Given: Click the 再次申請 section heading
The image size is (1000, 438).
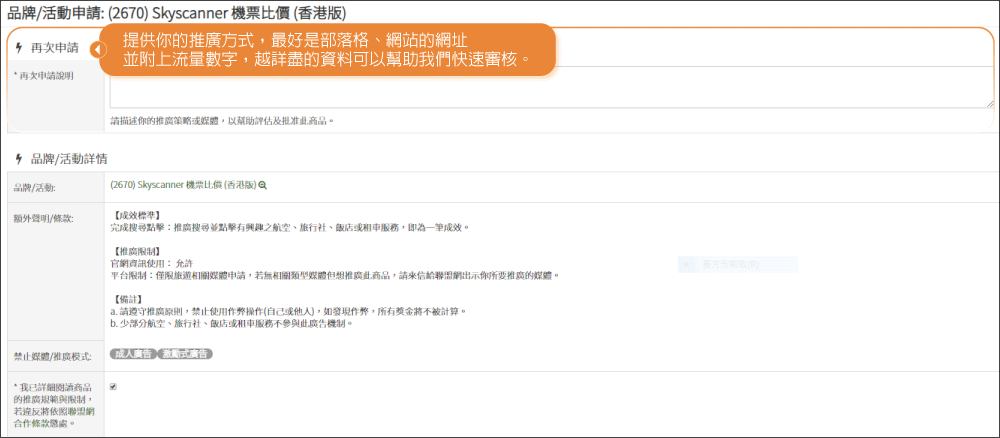Looking at the screenshot, I should coord(55,48).
